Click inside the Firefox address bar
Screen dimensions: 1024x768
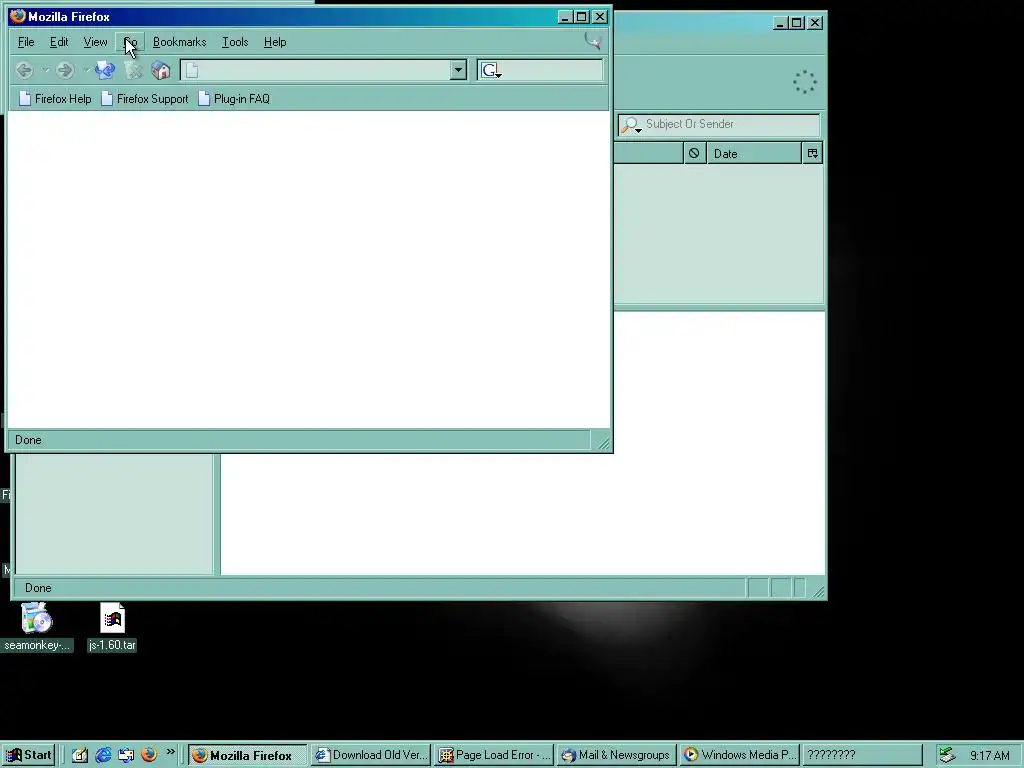(x=325, y=70)
